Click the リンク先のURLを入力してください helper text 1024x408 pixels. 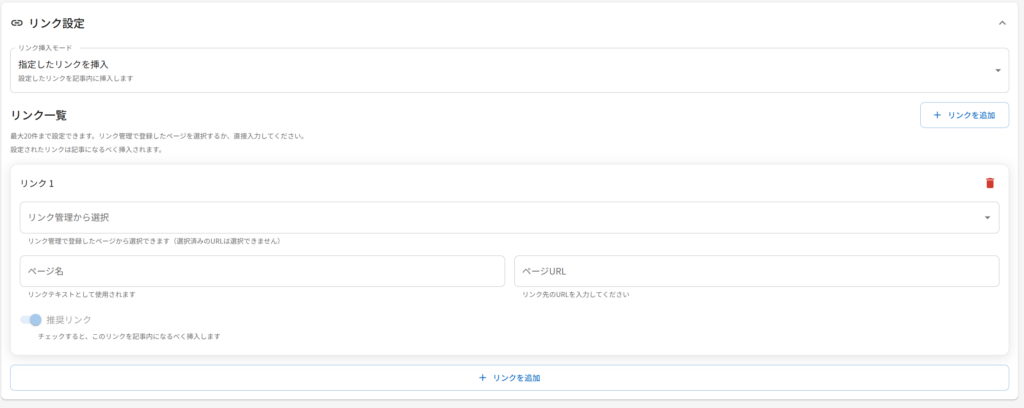pos(576,295)
